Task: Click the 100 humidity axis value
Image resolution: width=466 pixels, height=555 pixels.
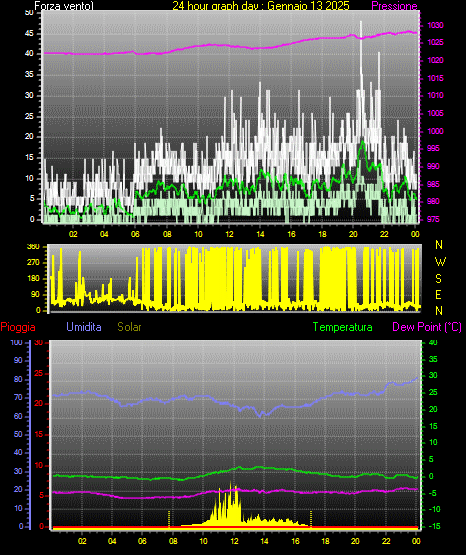Action: tap(17, 343)
